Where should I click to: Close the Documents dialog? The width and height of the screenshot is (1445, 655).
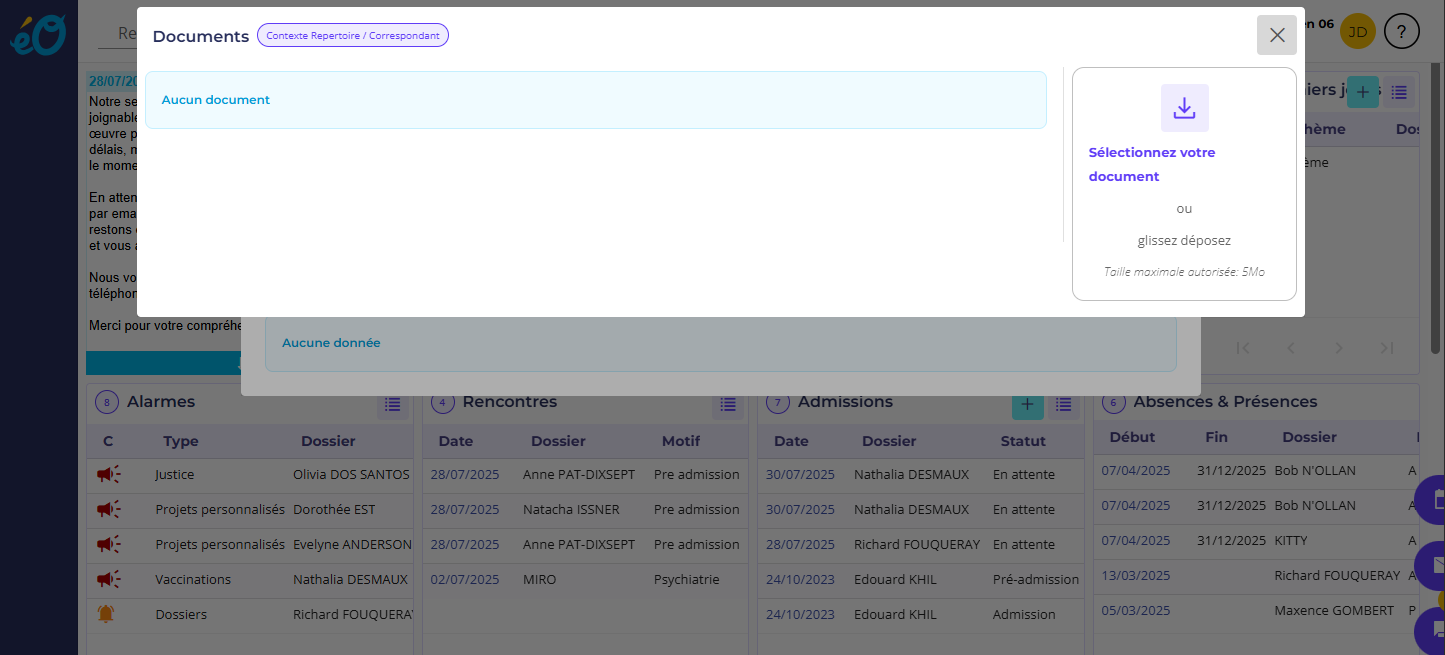[x=1276, y=35]
